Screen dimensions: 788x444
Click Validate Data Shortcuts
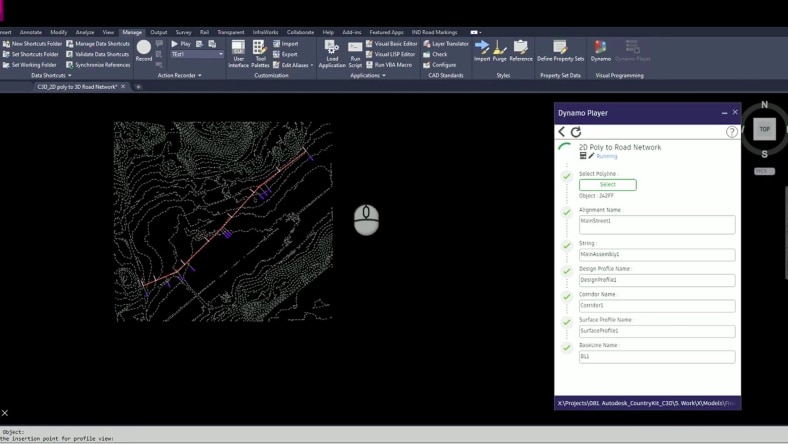pos(97,54)
